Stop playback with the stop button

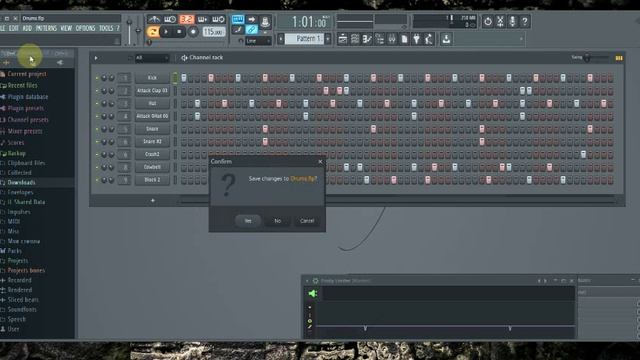179,32
